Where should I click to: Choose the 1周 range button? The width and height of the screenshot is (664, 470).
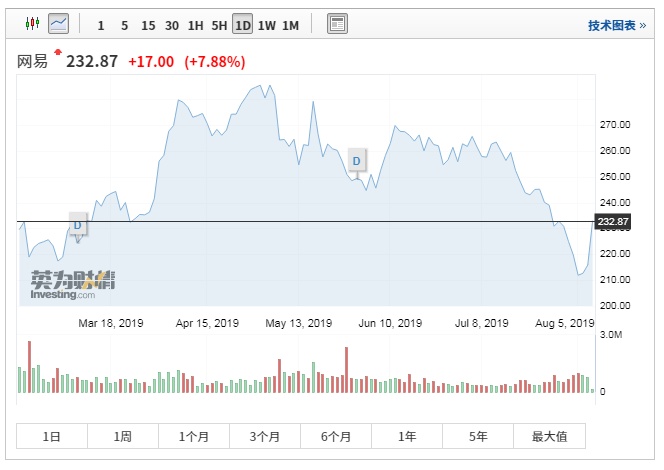pyautogui.click(x=123, y=436)
